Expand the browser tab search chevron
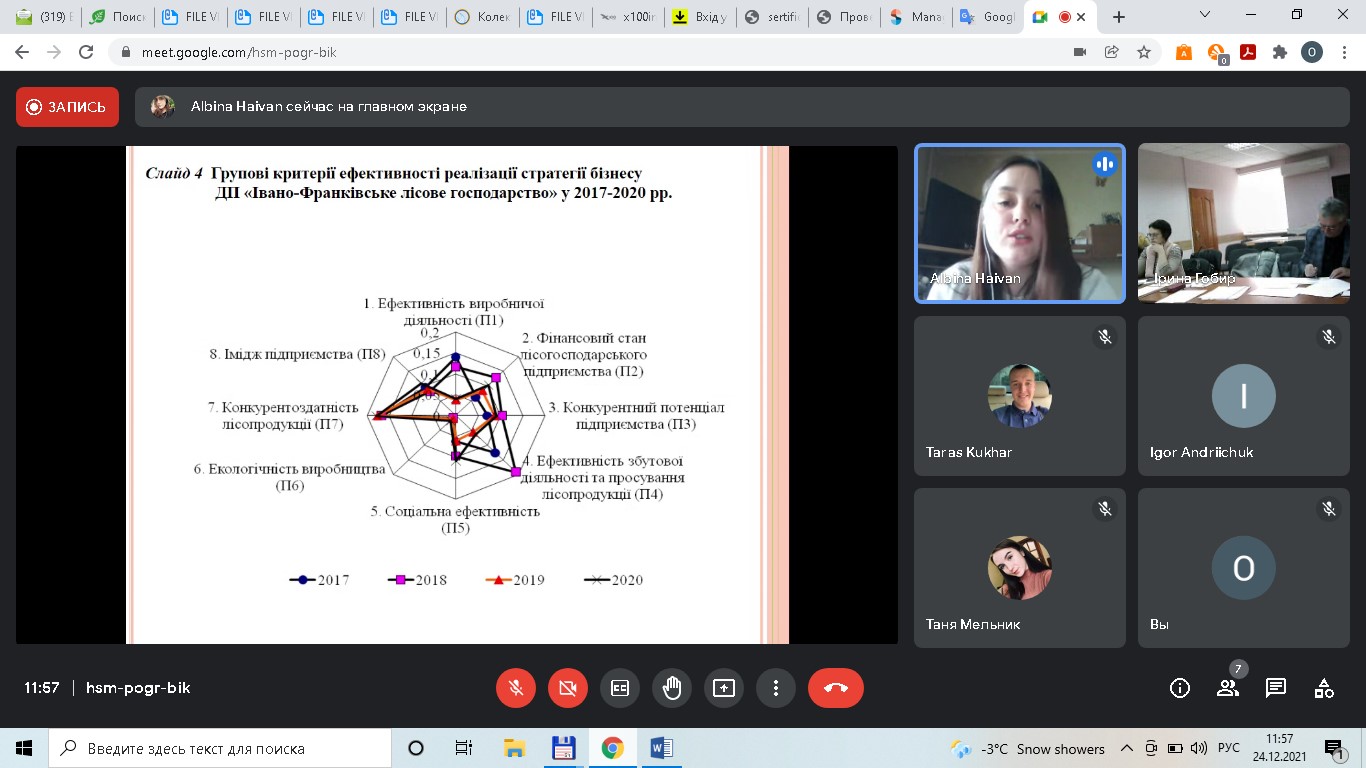Screen dimensions: 1366x768 [x=1205, y=16]
